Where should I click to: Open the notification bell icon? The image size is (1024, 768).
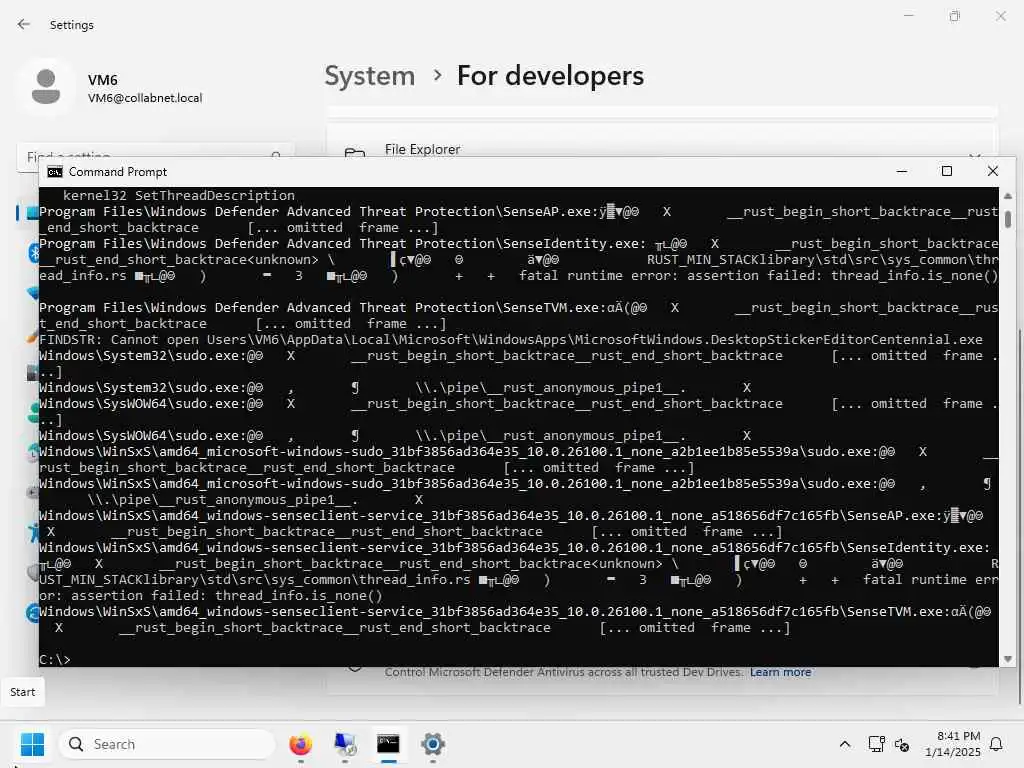[996, 744]
